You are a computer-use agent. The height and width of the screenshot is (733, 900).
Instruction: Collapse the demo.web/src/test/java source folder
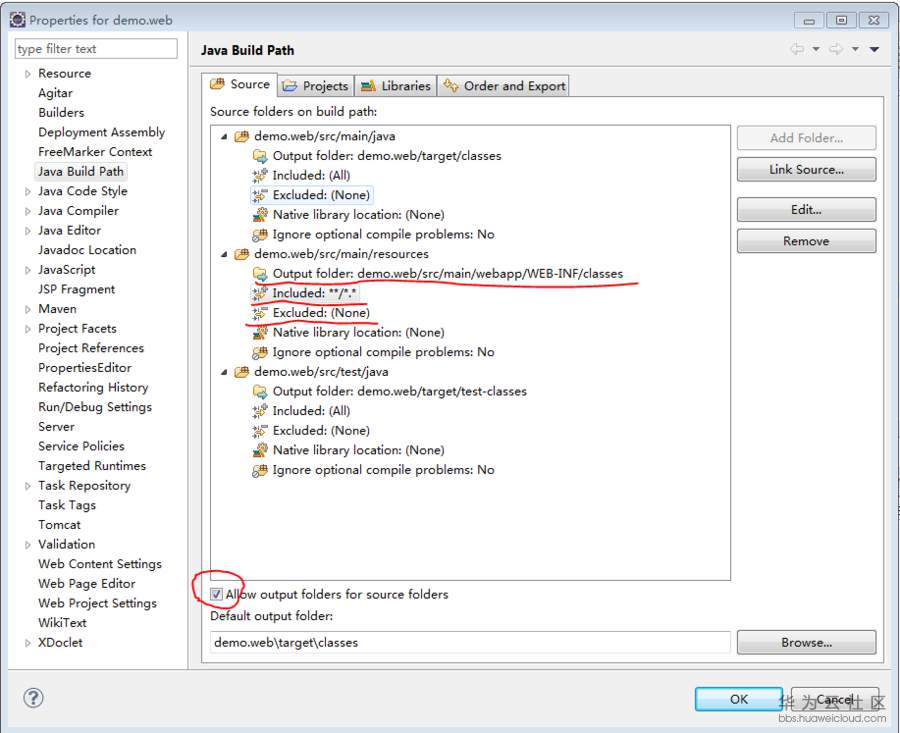coord(224,372)
